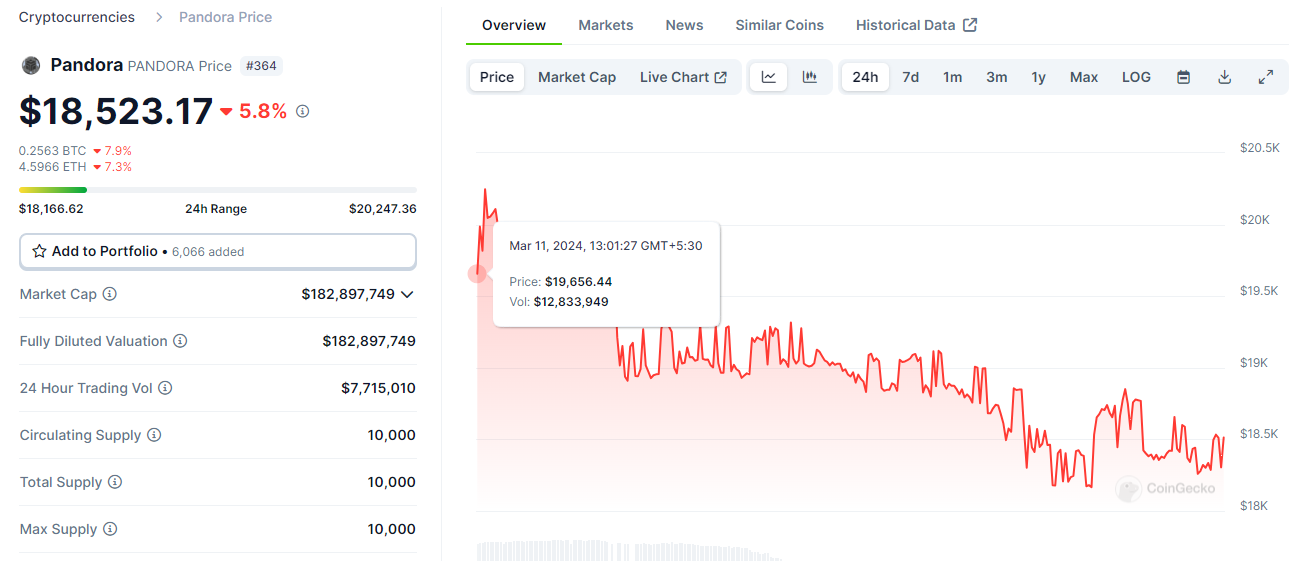Open the calendar date range picker
Image resolution: width=1305 pixels, height=561 pixels.
[x=1183, y=77]
